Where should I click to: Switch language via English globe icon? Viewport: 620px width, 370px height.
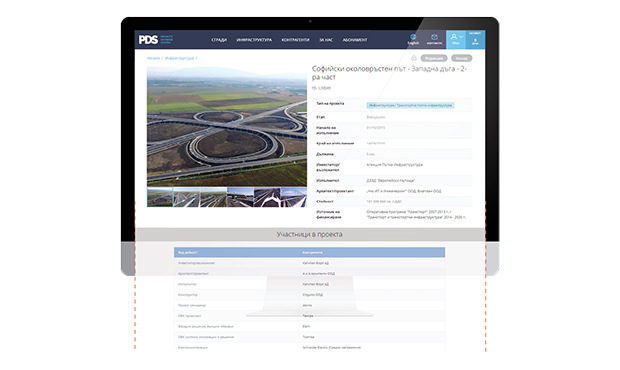[413, 40]
